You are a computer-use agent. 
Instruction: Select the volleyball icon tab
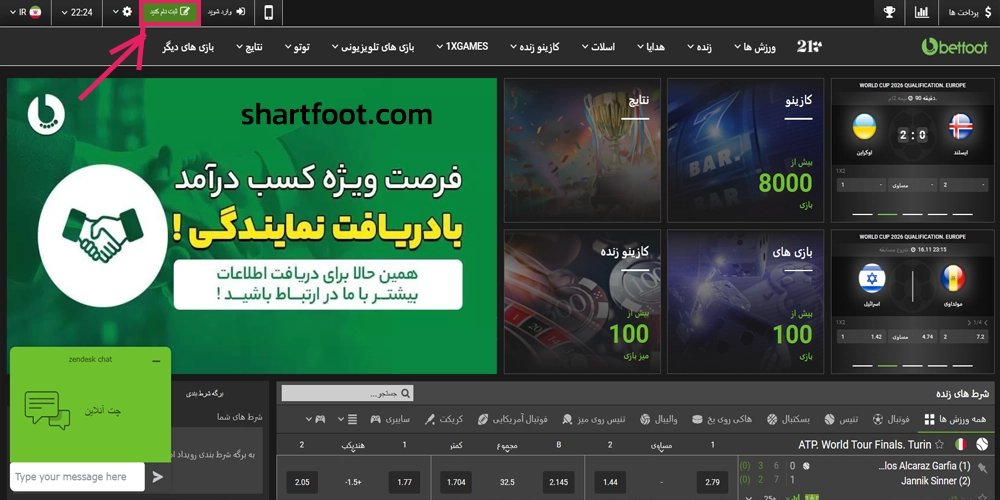pos(645,419)
